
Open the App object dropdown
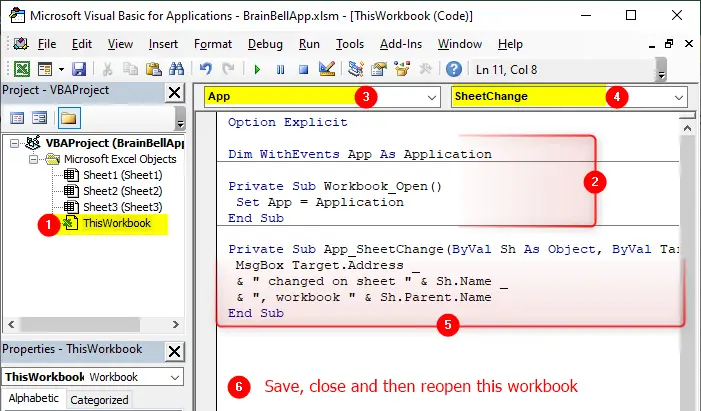click(x=431, y=97)
